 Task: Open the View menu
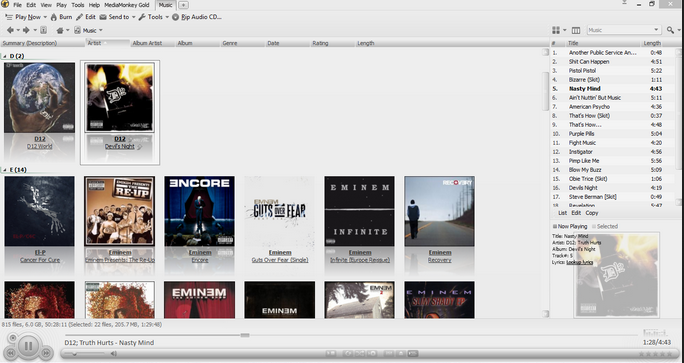pos(46,5)
